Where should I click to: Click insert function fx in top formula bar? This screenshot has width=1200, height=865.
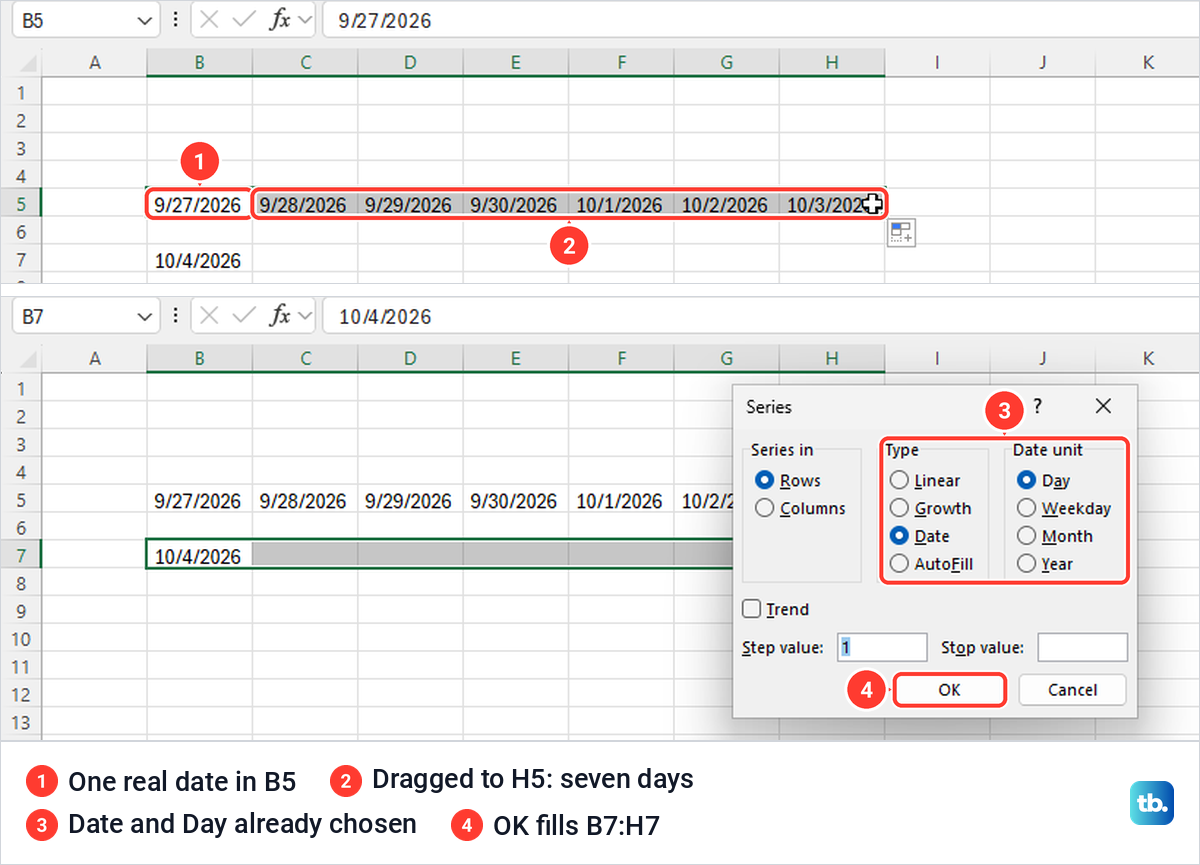280,20
